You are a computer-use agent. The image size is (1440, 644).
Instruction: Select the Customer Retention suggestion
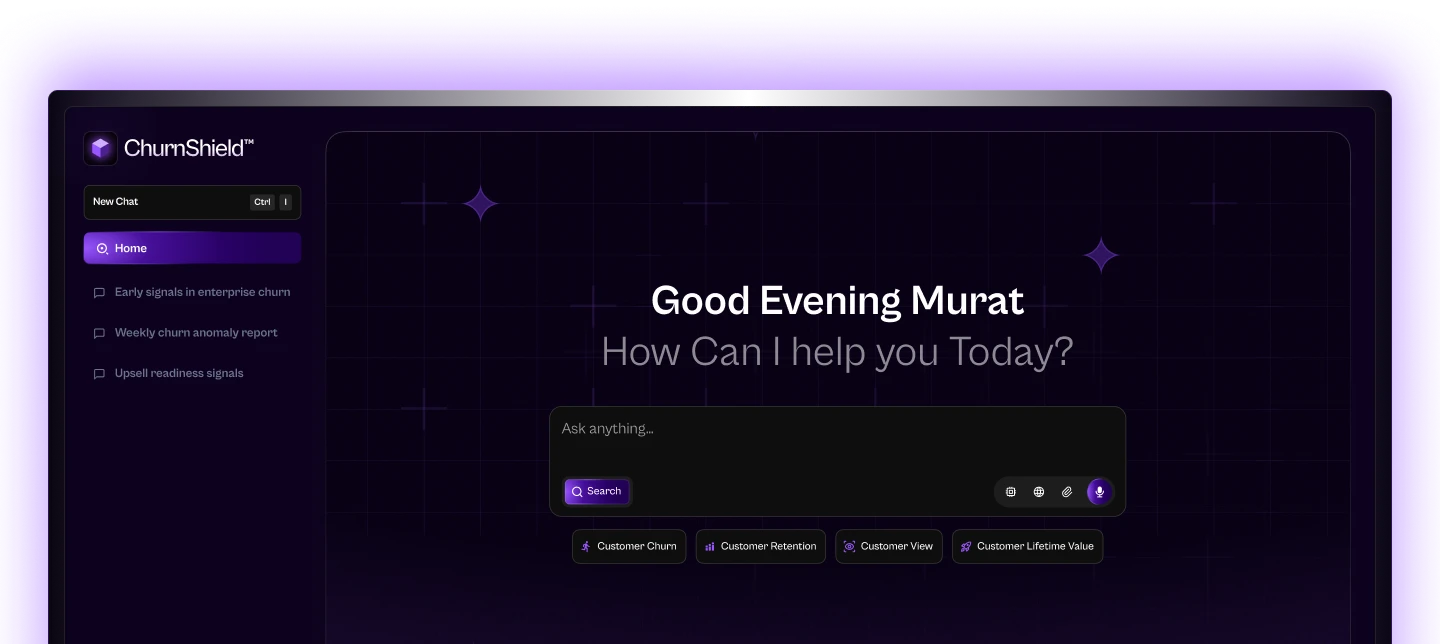760,546
